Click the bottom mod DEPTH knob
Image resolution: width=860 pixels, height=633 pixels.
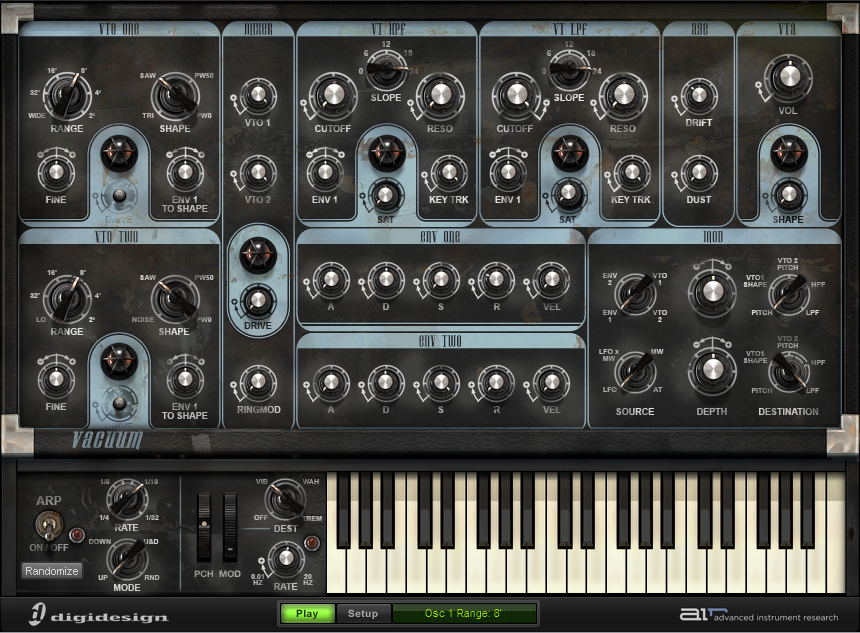pyautogui.click(x=712, y=370)
